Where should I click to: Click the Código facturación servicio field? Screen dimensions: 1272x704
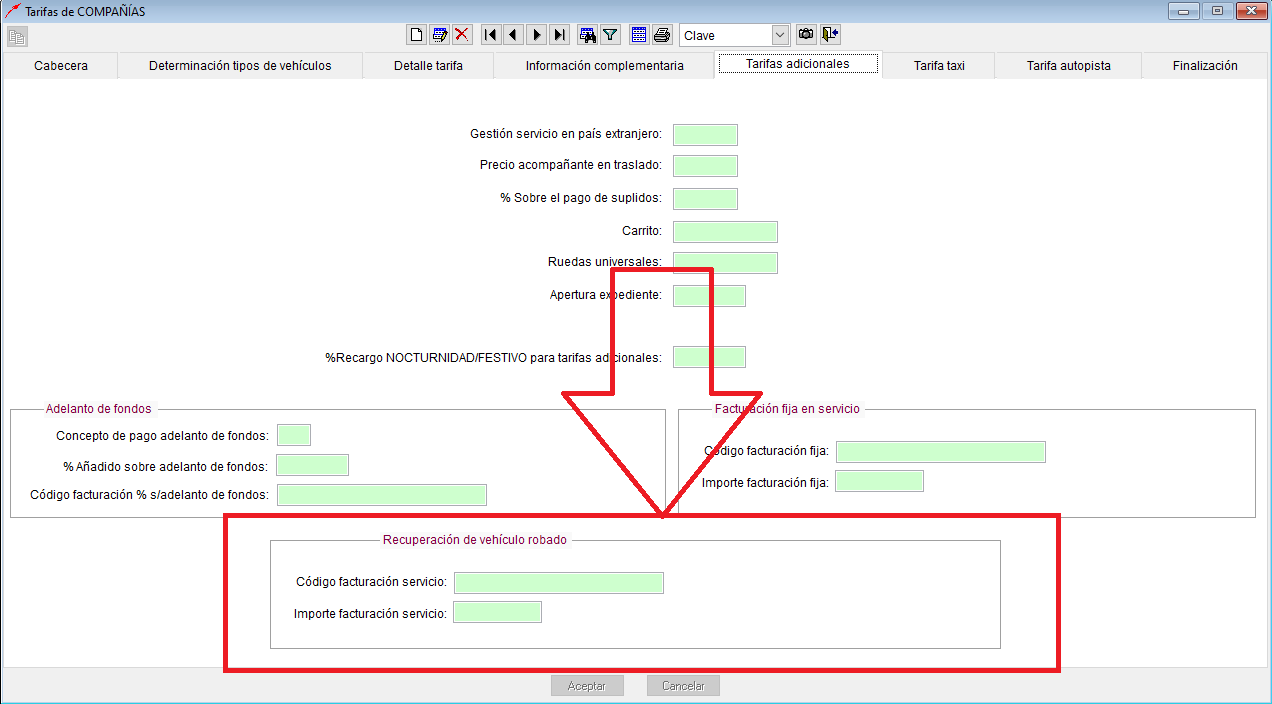pyautogui.click(x=558, y=583)
